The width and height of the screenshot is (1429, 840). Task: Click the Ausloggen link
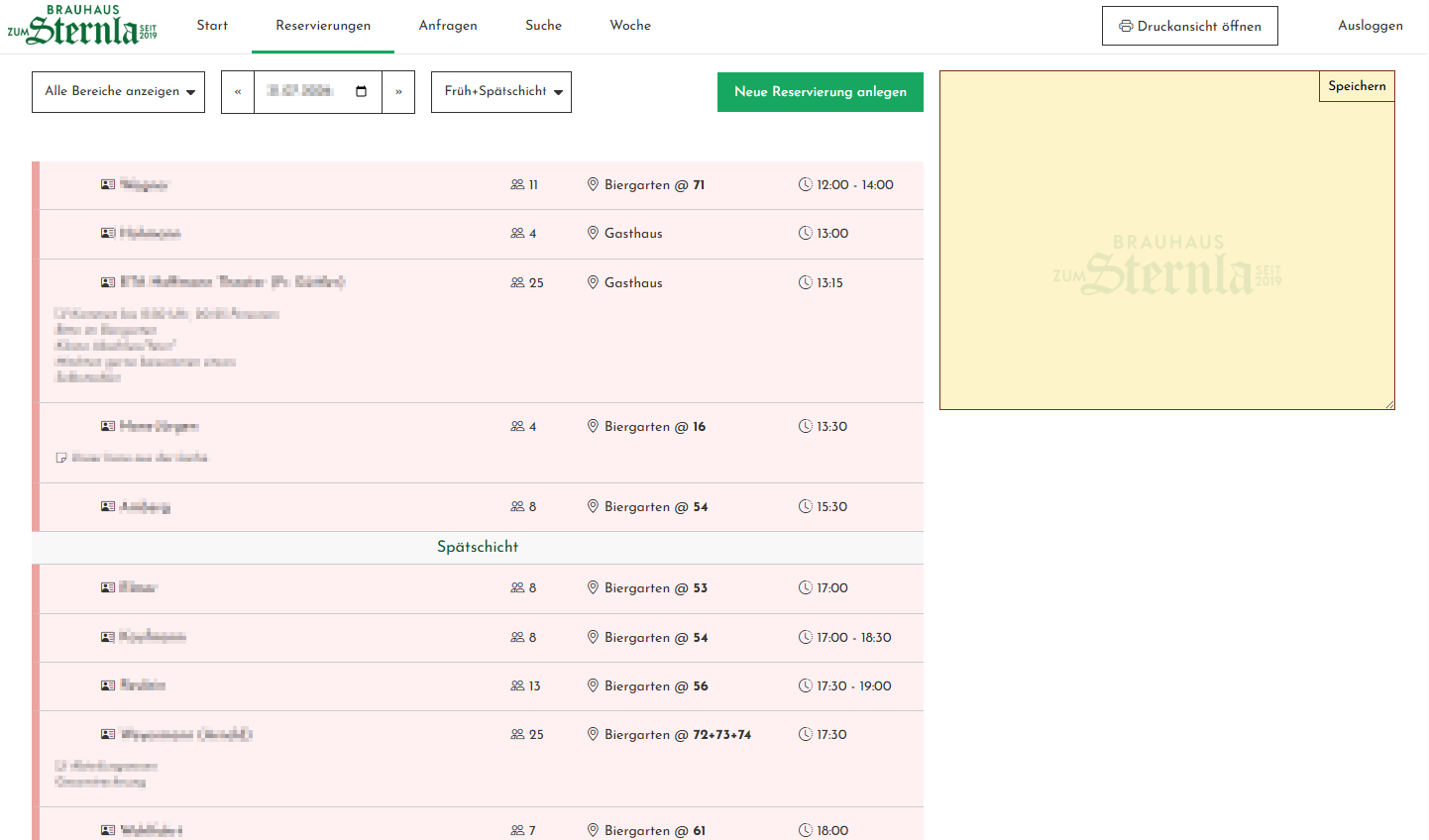1371,26
